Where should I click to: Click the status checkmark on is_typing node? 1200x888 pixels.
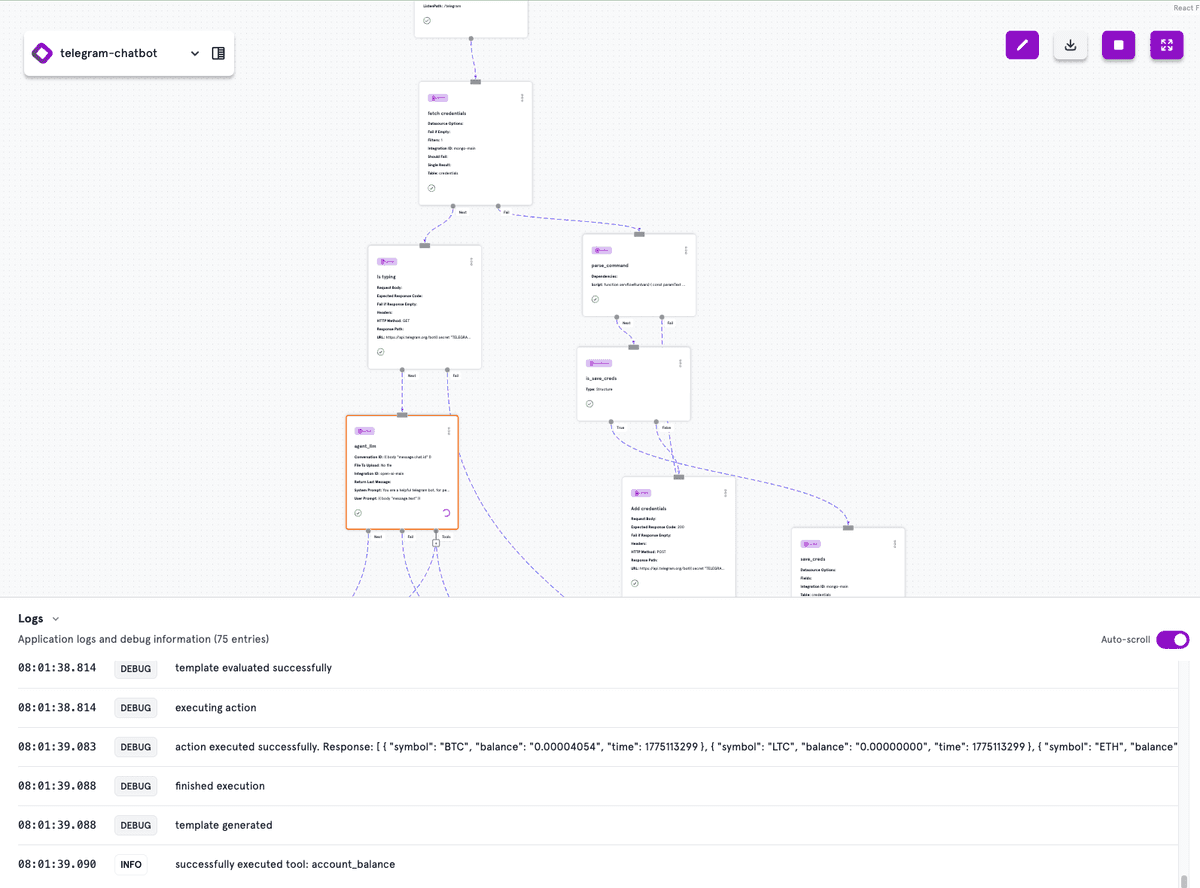[x=380, y=352]
